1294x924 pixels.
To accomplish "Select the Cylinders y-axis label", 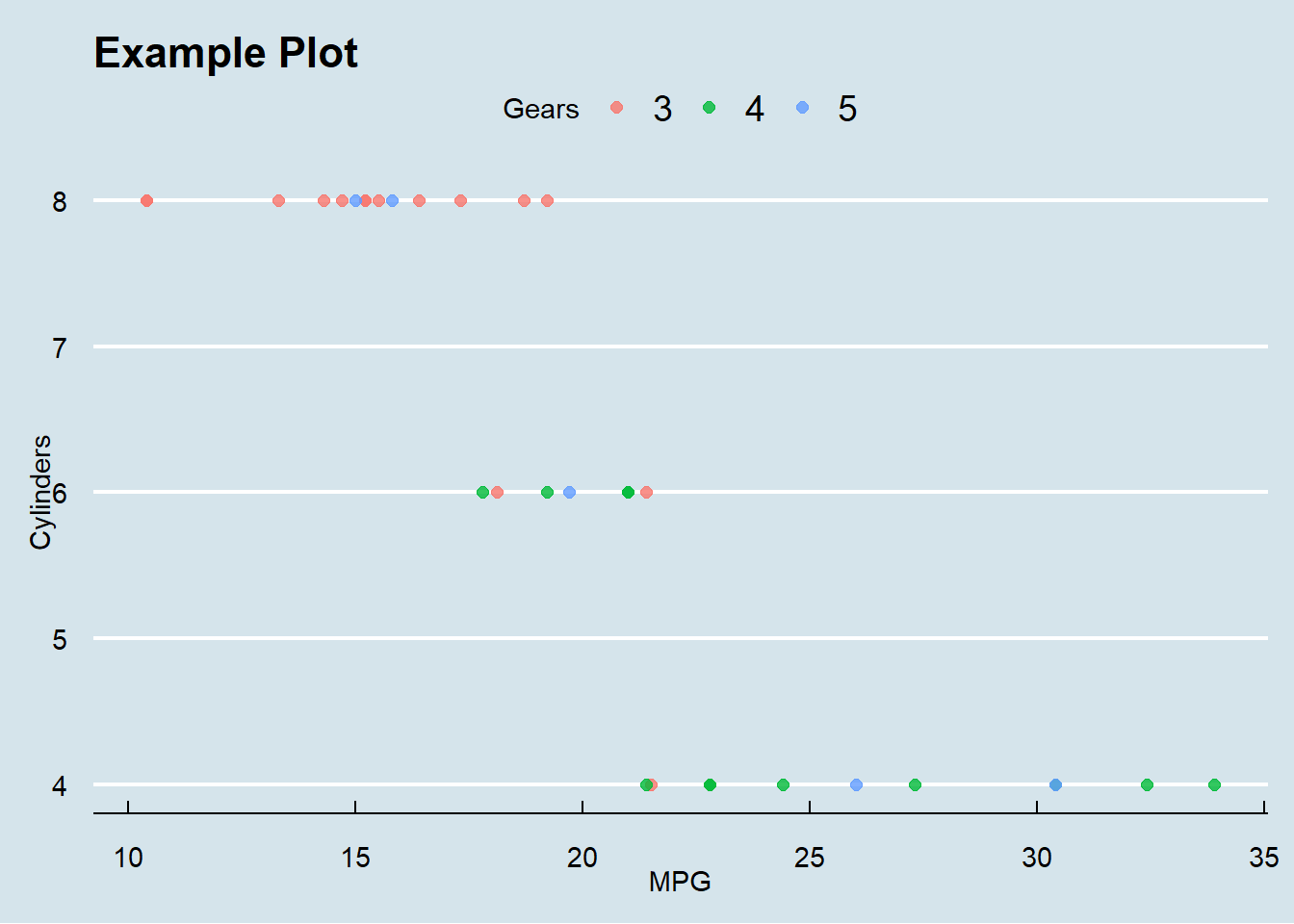I will coord(40,493).
